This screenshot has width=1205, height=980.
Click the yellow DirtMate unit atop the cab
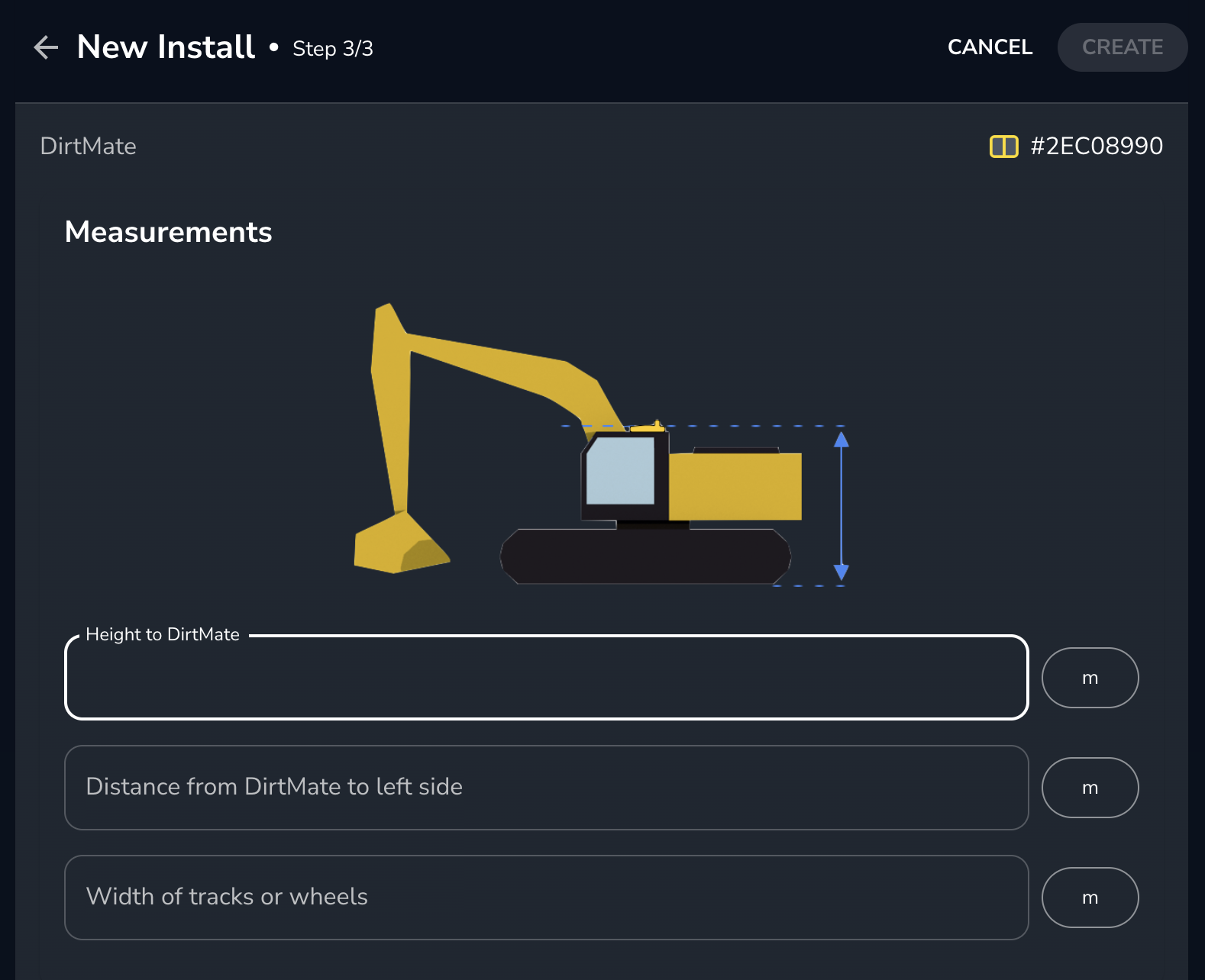point(648,427)
